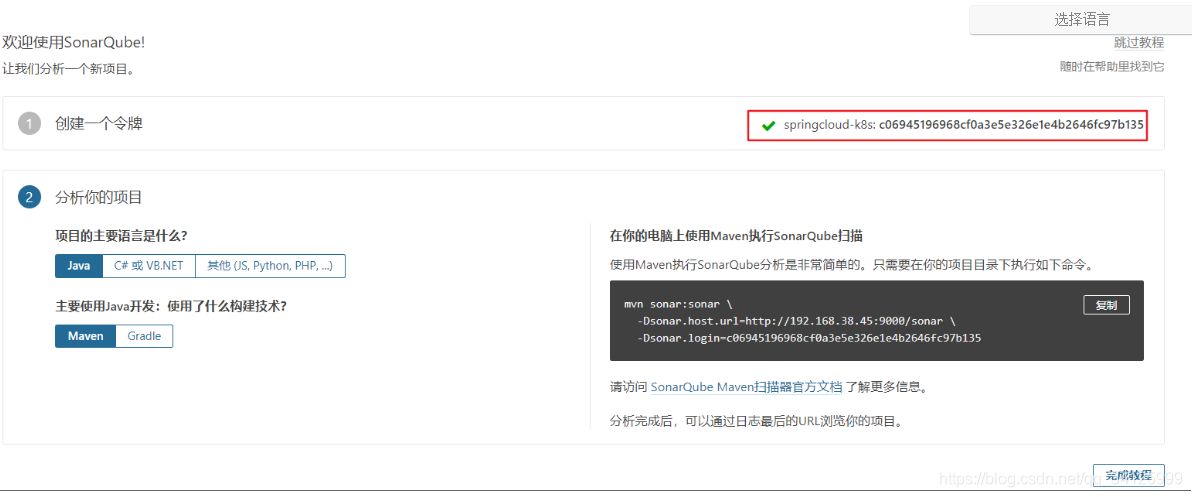Choose 其他 (JS, Python, PHP, ...) option

(271, 266)
